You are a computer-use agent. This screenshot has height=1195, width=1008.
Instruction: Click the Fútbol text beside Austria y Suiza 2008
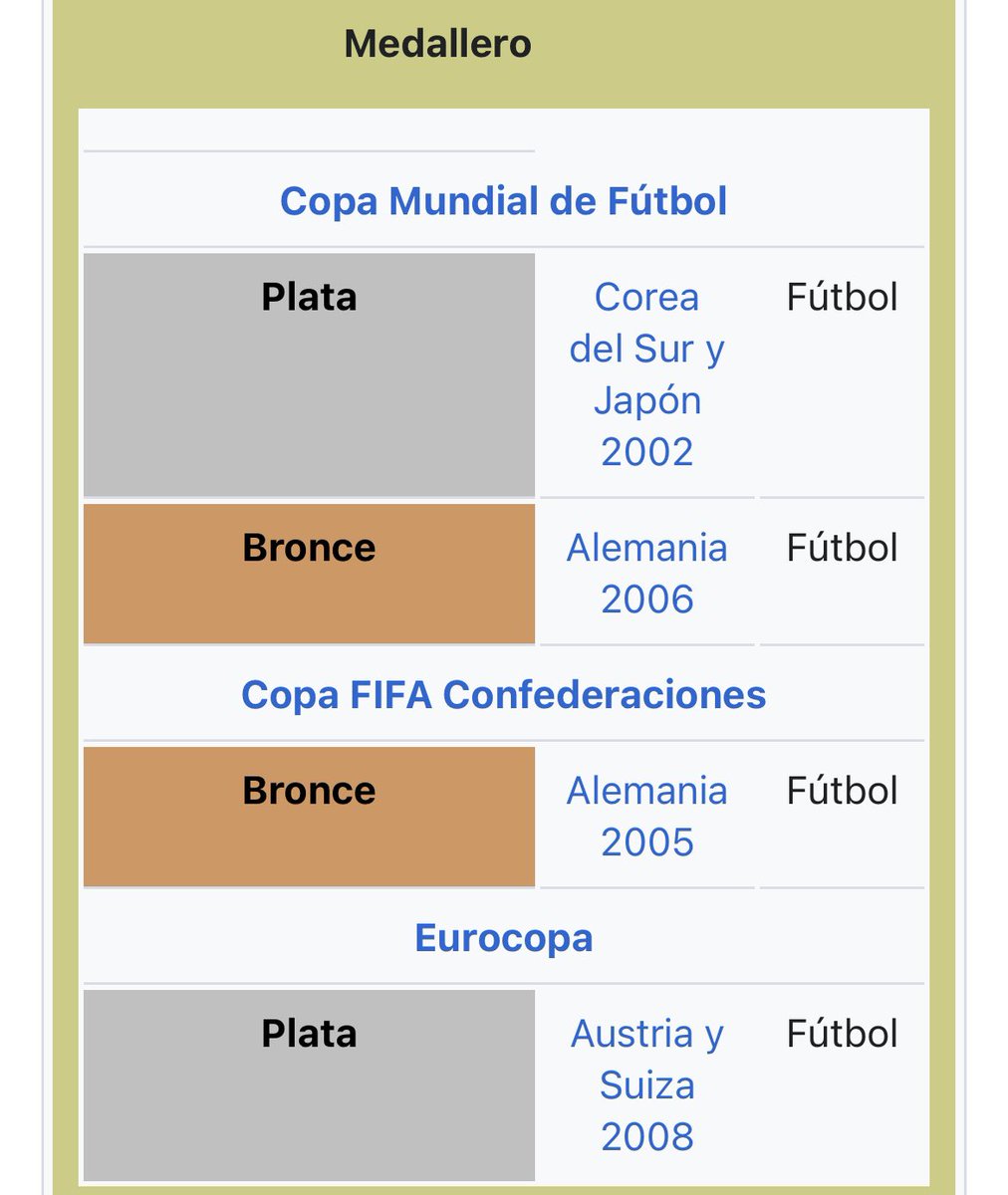click(x=842, y=1034)
